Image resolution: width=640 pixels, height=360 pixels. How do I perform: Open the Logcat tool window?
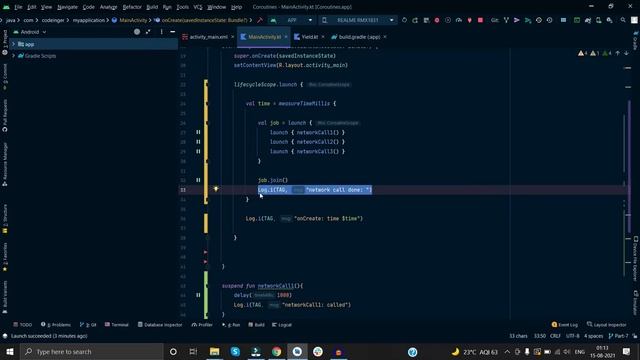point(282,325)
